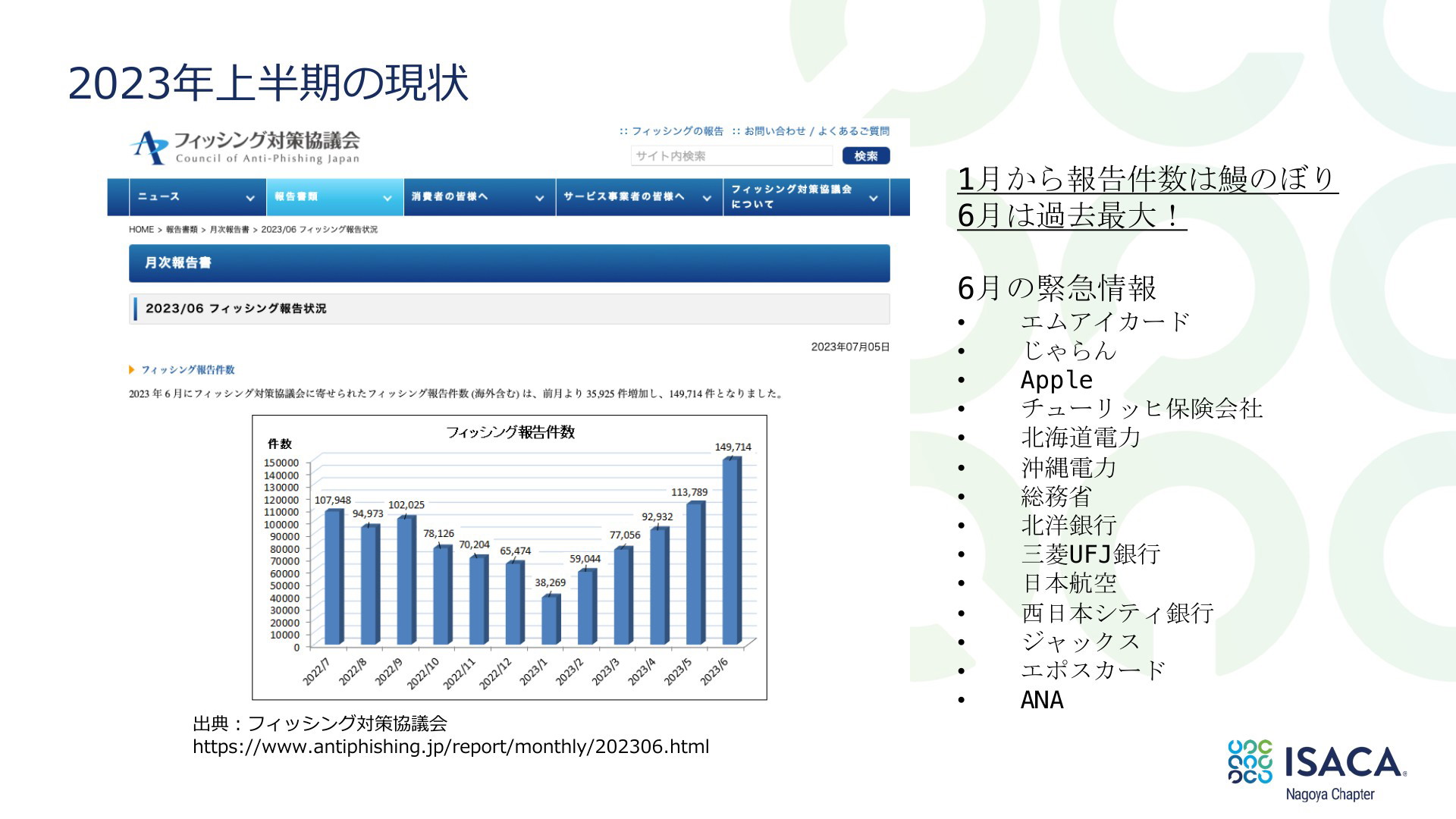Open フィッシング対策協議会について menu
The width and height of the screenshot is (1456, 819).
806,197
